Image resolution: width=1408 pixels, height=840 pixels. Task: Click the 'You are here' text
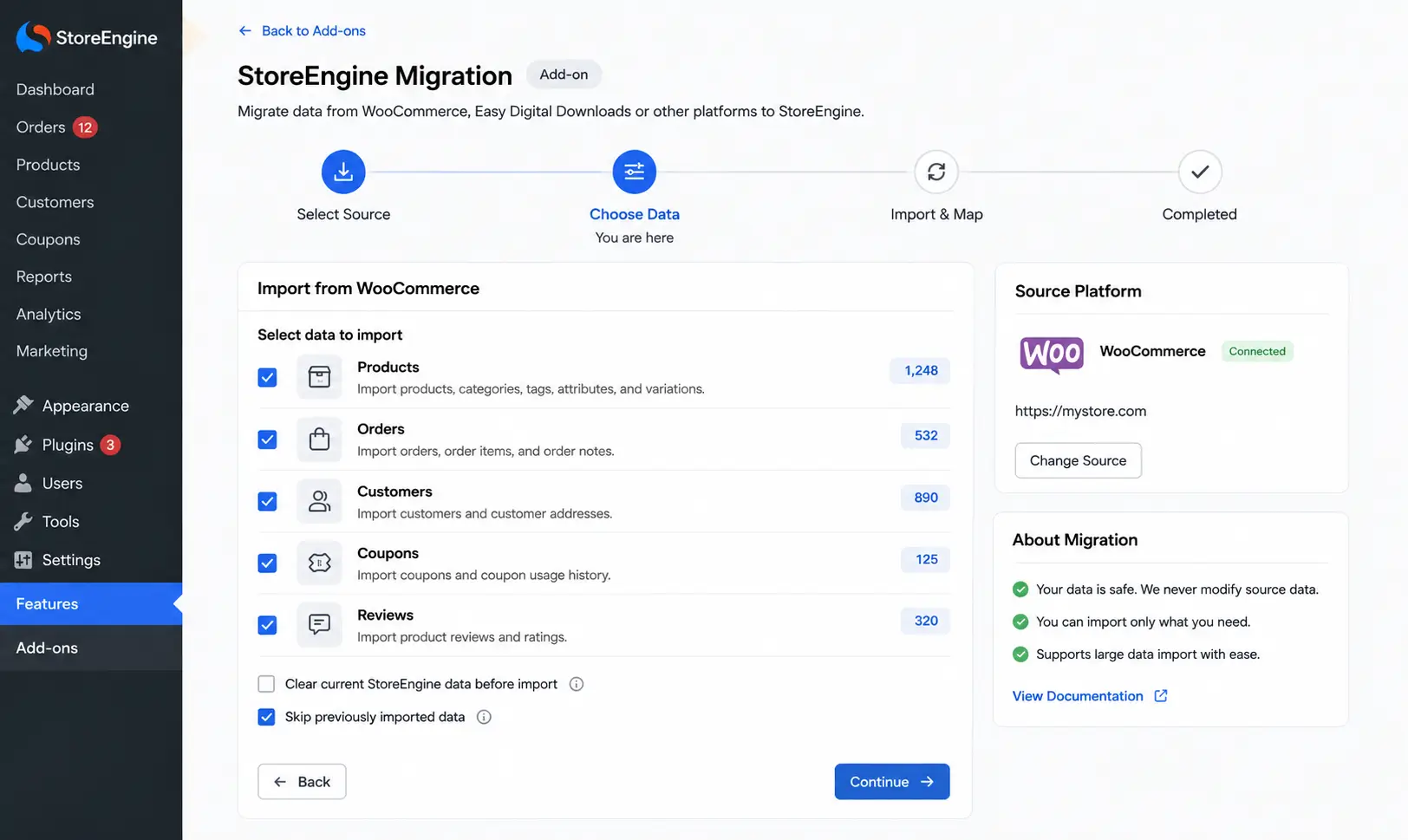tap(635, 238)
